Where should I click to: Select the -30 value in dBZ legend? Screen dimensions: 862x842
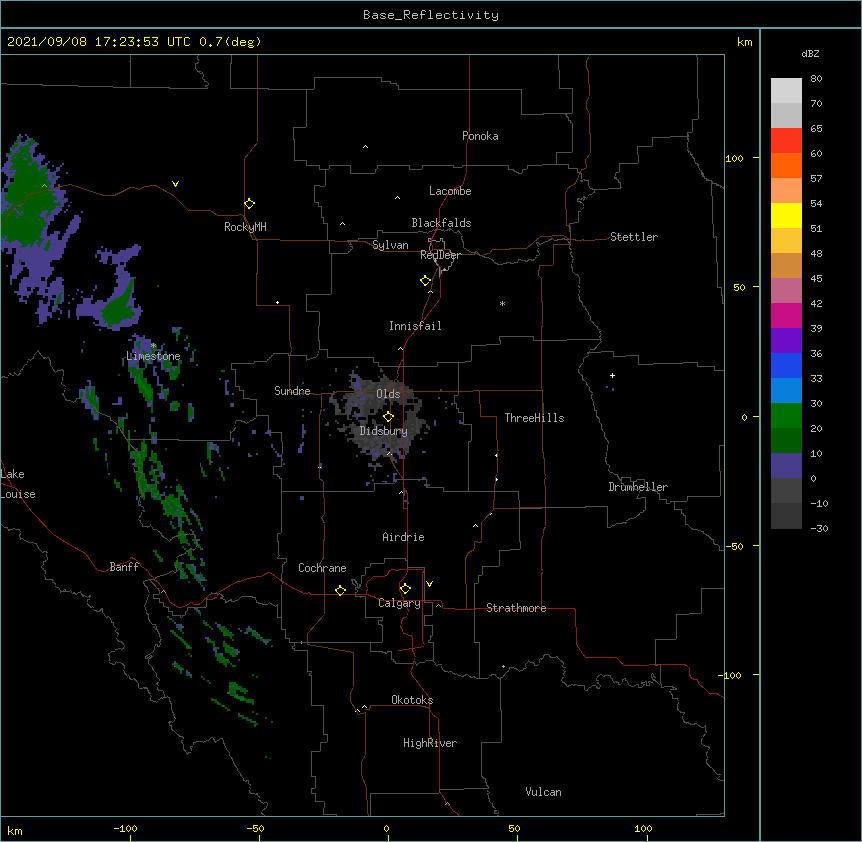point(819,528)
